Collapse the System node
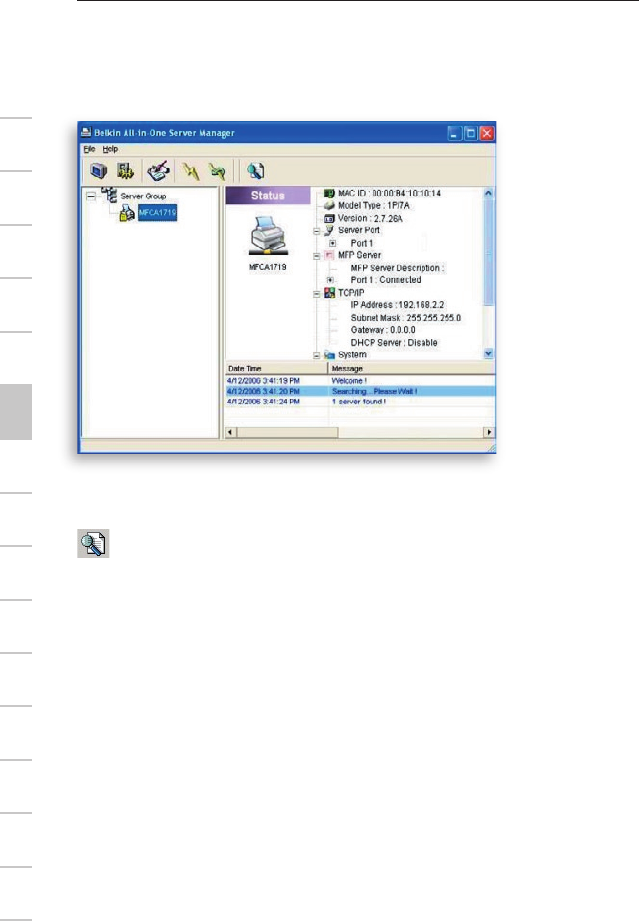The height and width of the screenshot is (921, 639). coord(317,356)
